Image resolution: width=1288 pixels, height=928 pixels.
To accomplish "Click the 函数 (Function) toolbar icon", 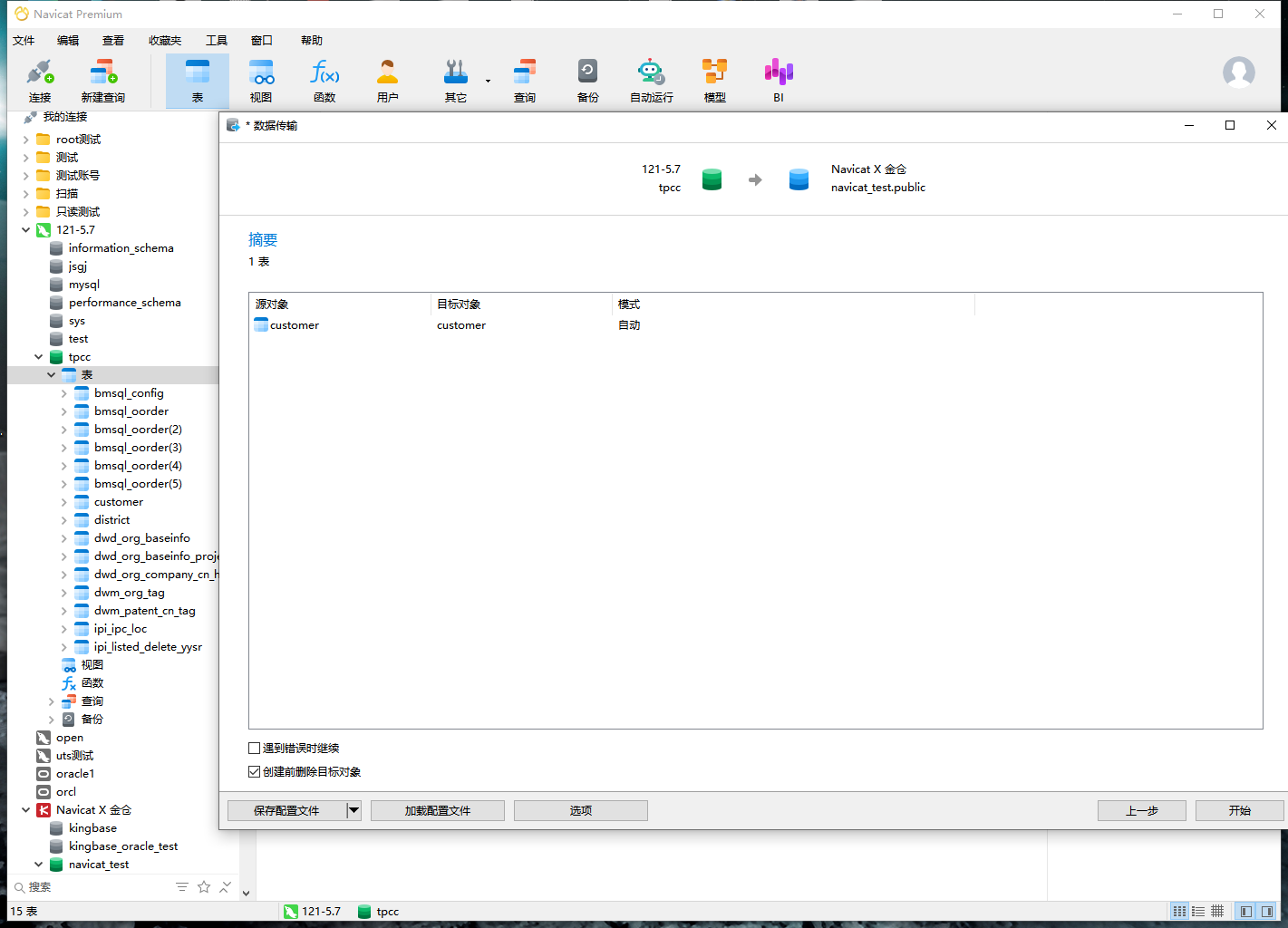I will 324,81.
